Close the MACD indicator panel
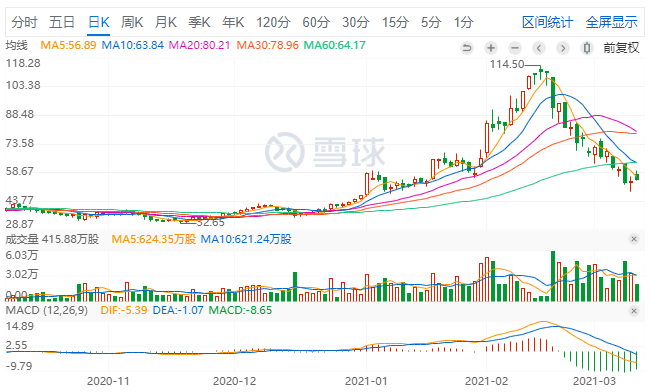655x392 pixels. click(x=634, y=311)
